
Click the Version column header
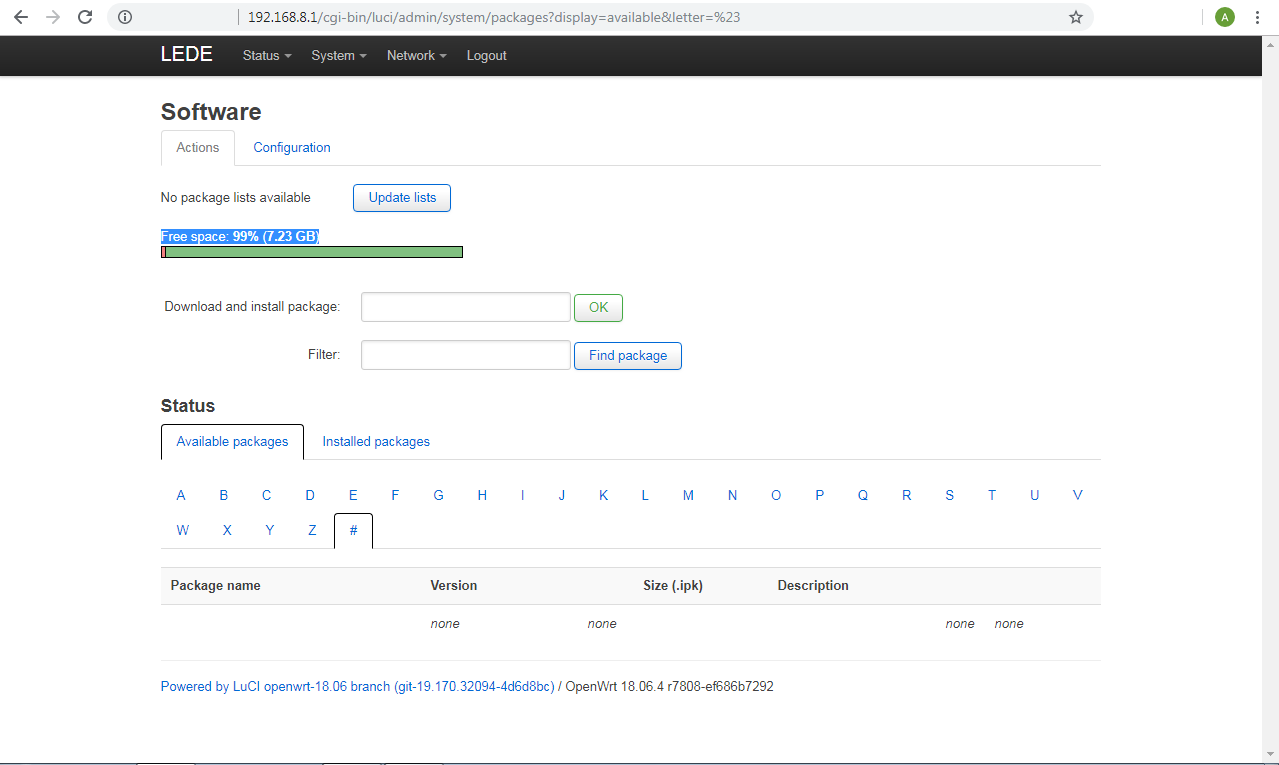(x=454, y=586)
